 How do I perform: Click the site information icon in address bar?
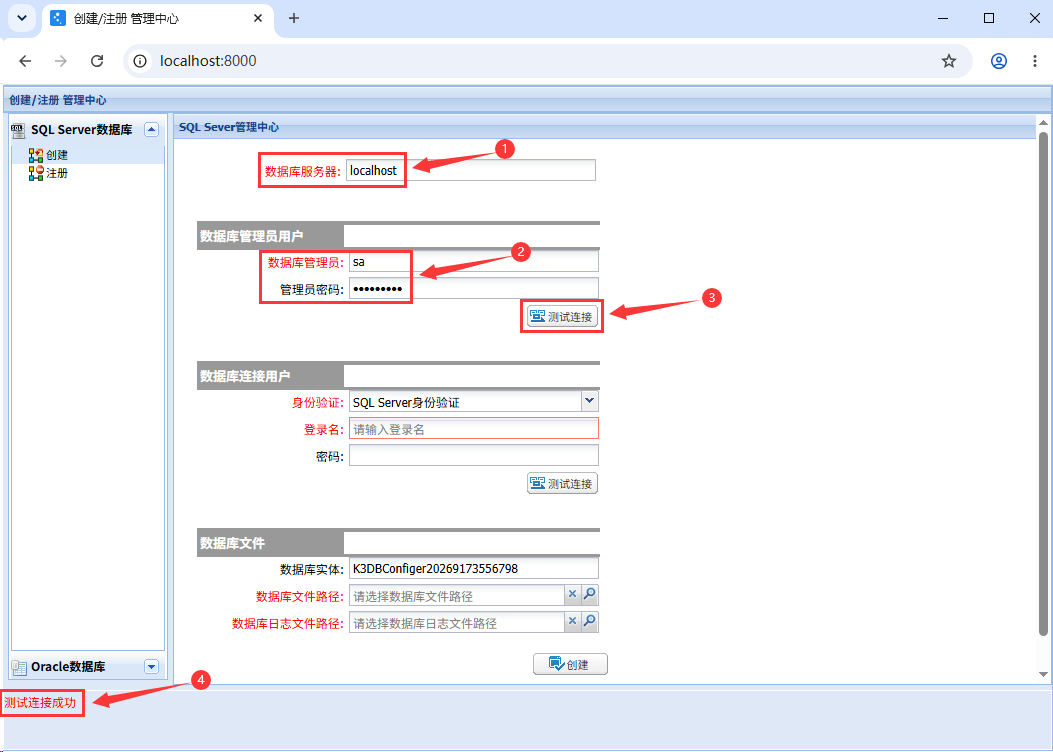pyautogui.click(x=140, y=61)
